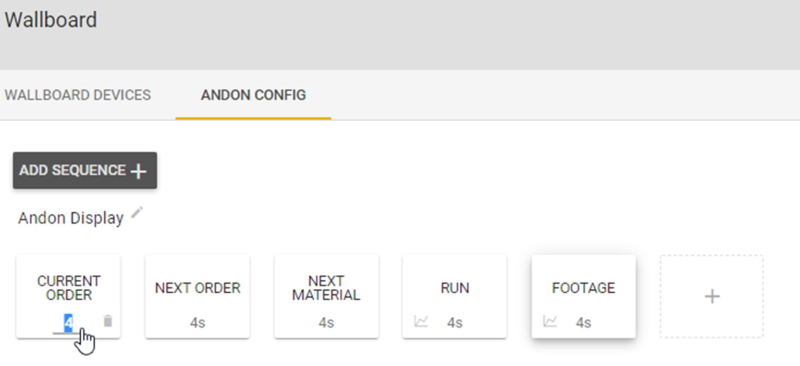The width and height of the screenshot is (800, 366).
Task: Select the Next Material card
Action: [327, 297]
